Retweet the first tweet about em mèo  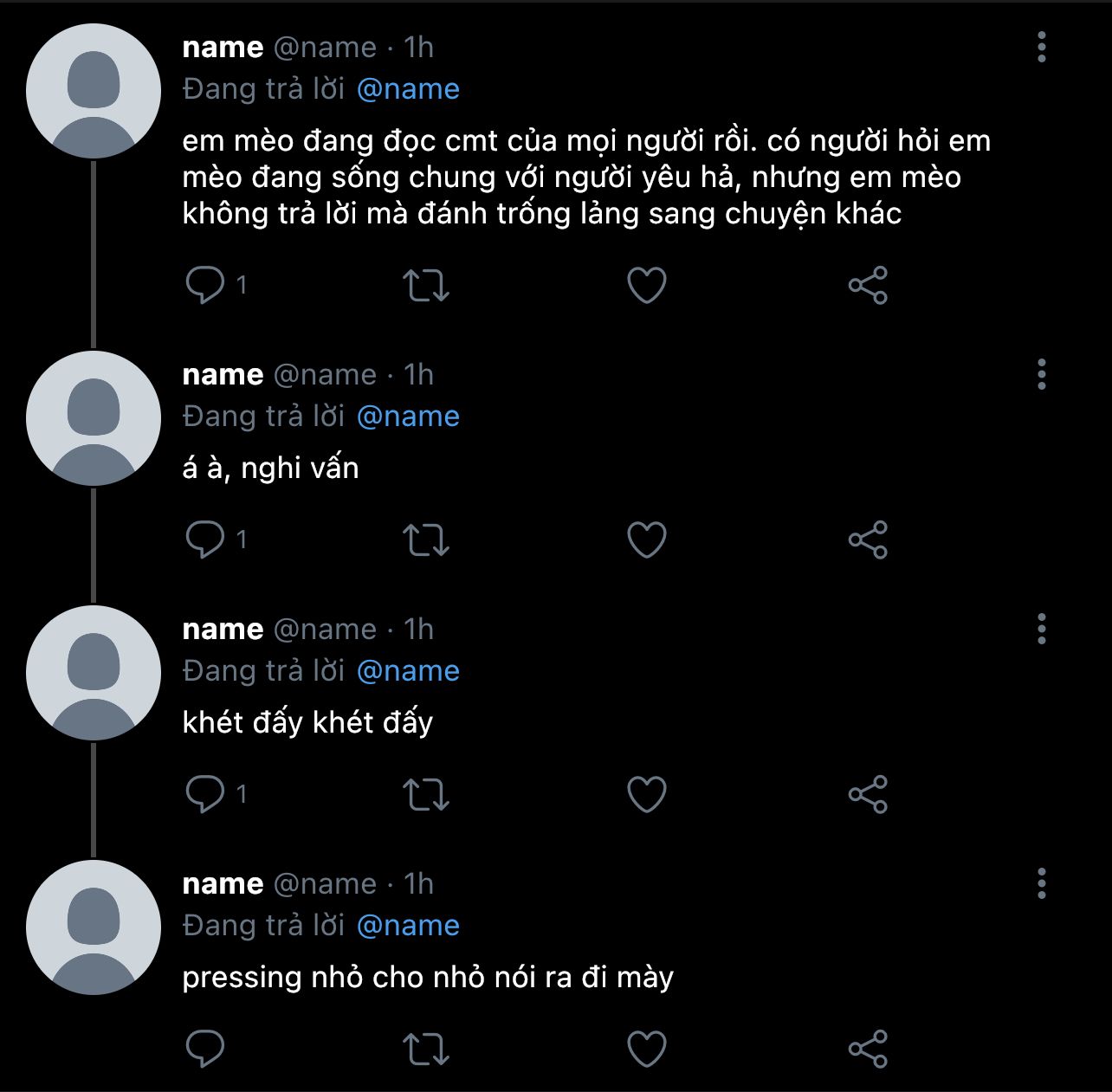coord(426,285)
